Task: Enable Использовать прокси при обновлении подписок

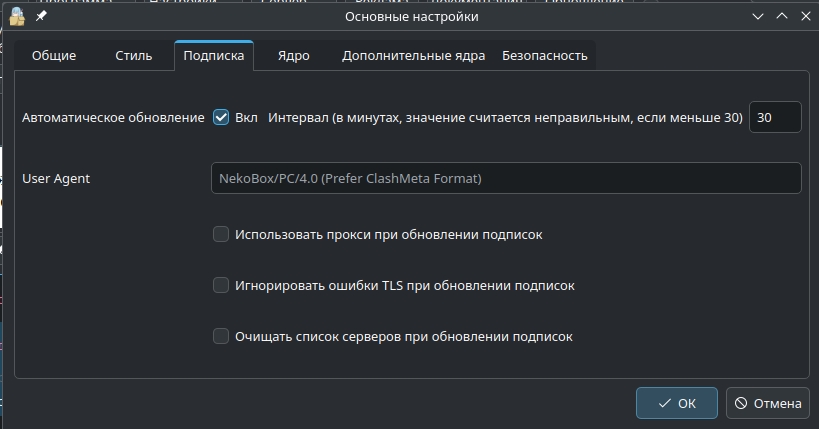Action: 221,234
